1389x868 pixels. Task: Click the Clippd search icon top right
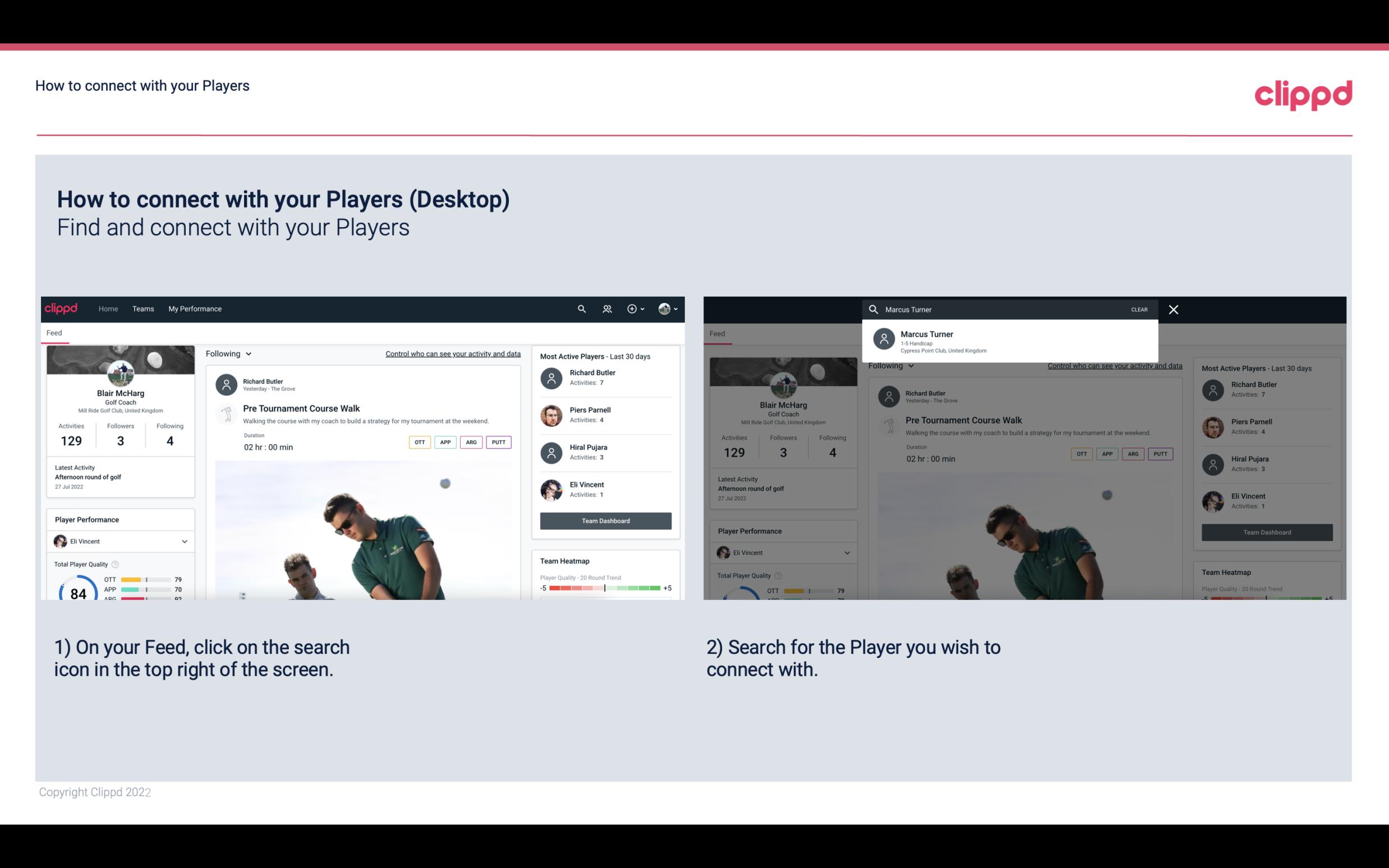click(x=580, y=309)
